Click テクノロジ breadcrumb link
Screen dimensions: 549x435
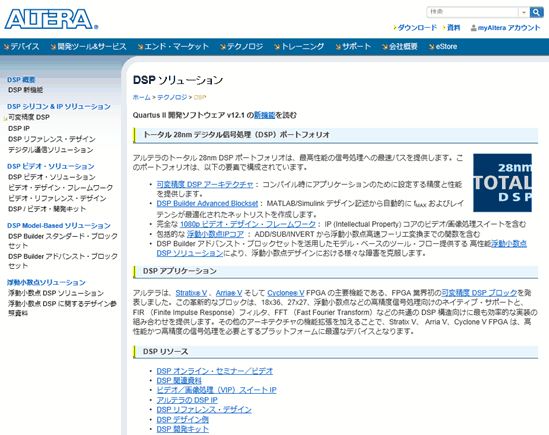point(172,97)
